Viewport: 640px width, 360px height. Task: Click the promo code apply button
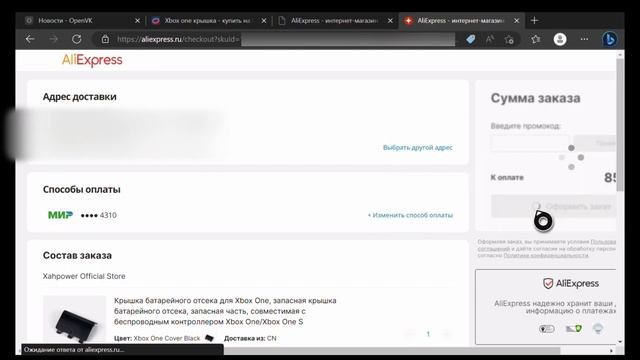click(x=595, y=143)
